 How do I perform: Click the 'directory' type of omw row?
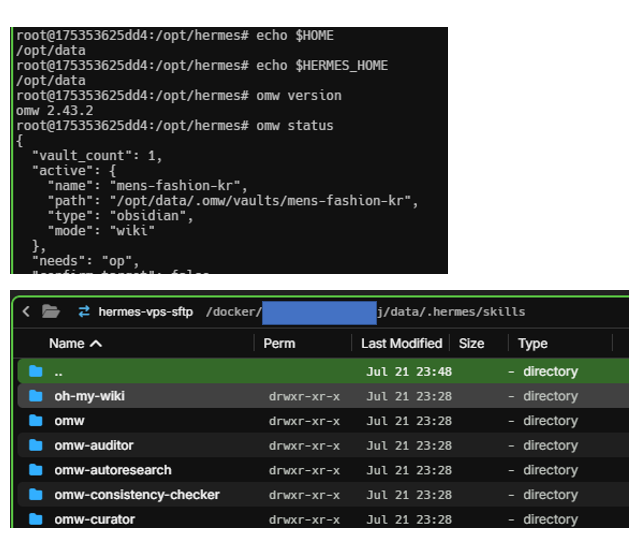point(551,421)
